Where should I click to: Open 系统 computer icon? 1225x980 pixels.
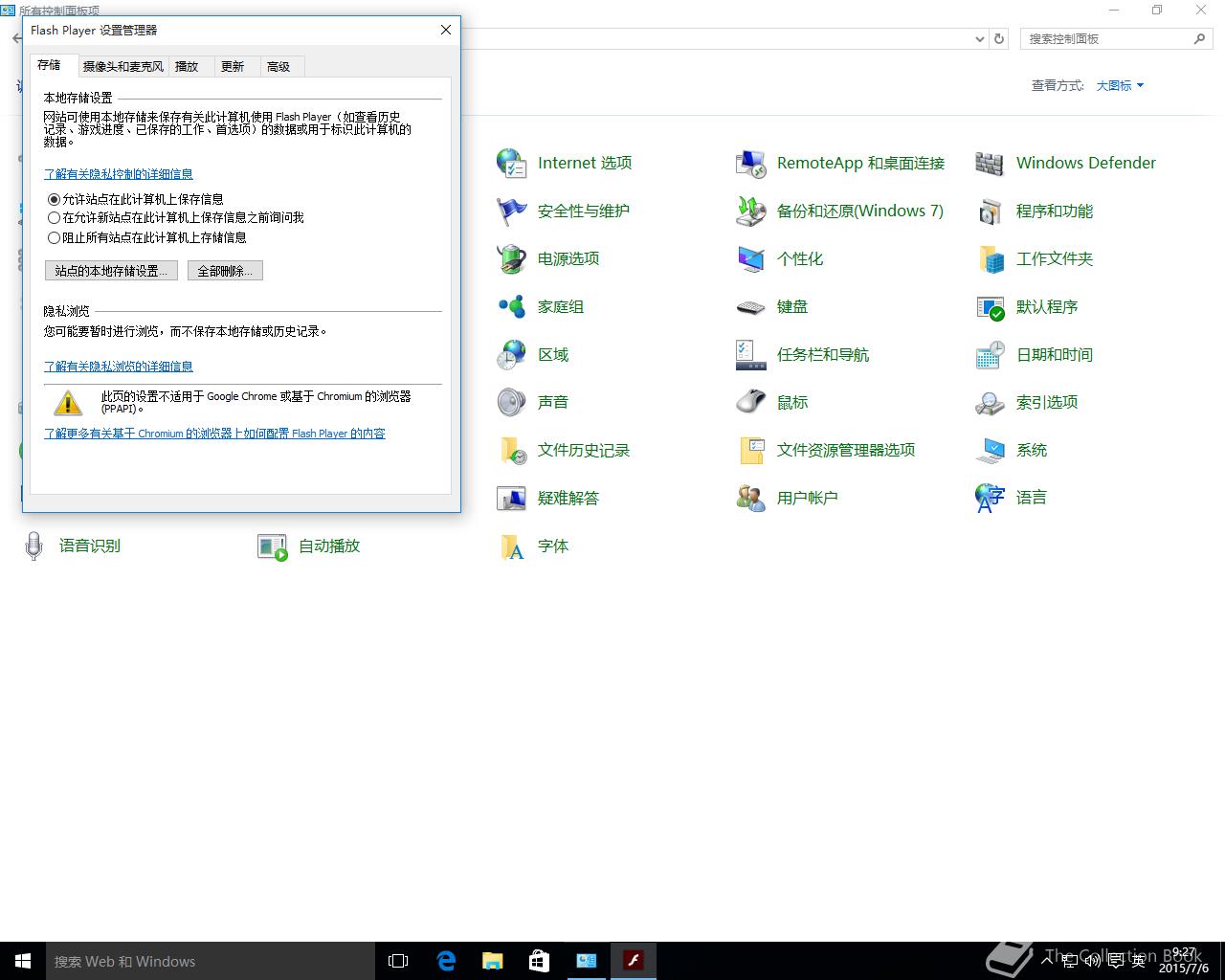pos(990,450)
